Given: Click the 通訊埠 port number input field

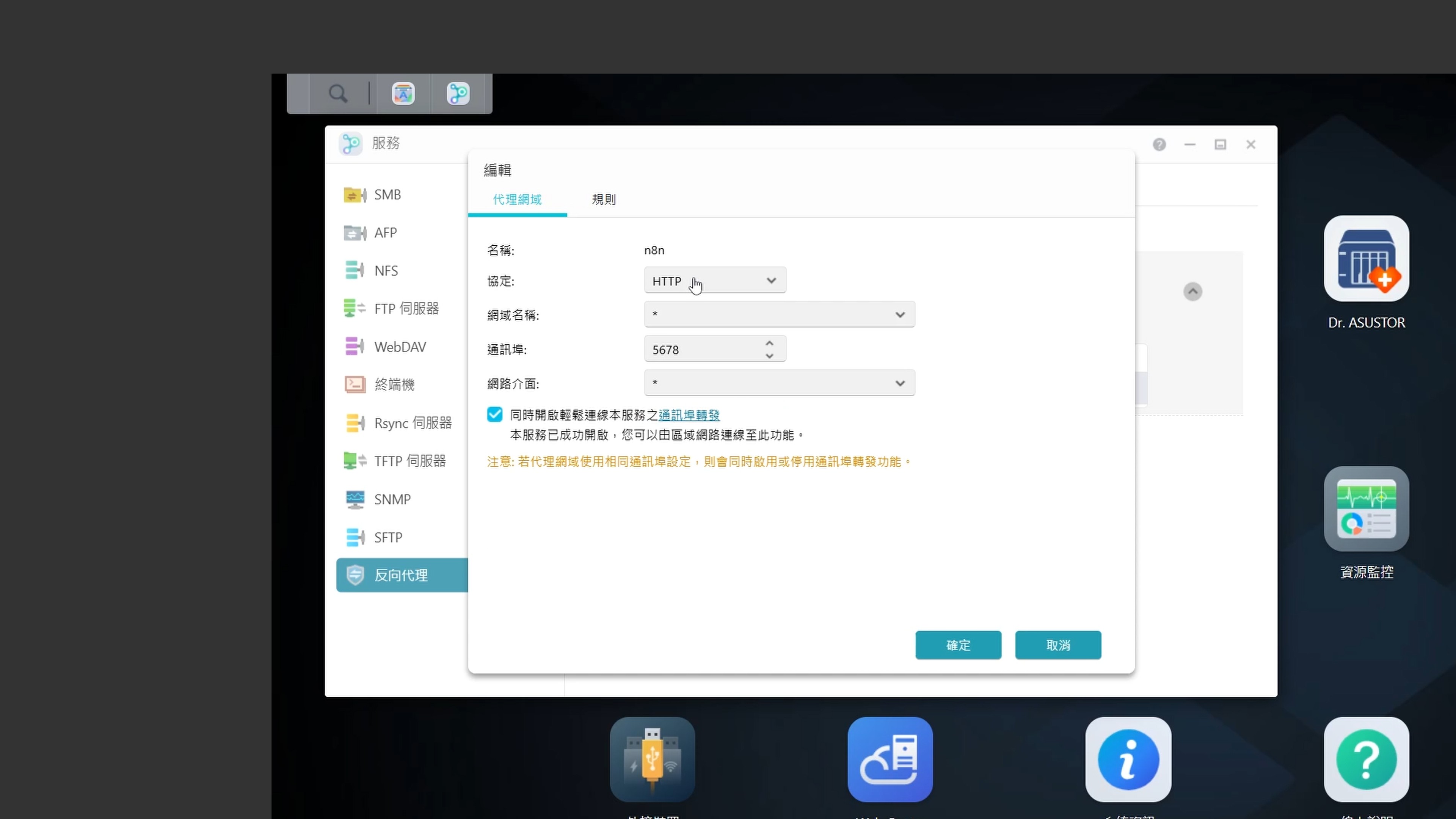Looking at the screenshot, I should coord(701,349).
